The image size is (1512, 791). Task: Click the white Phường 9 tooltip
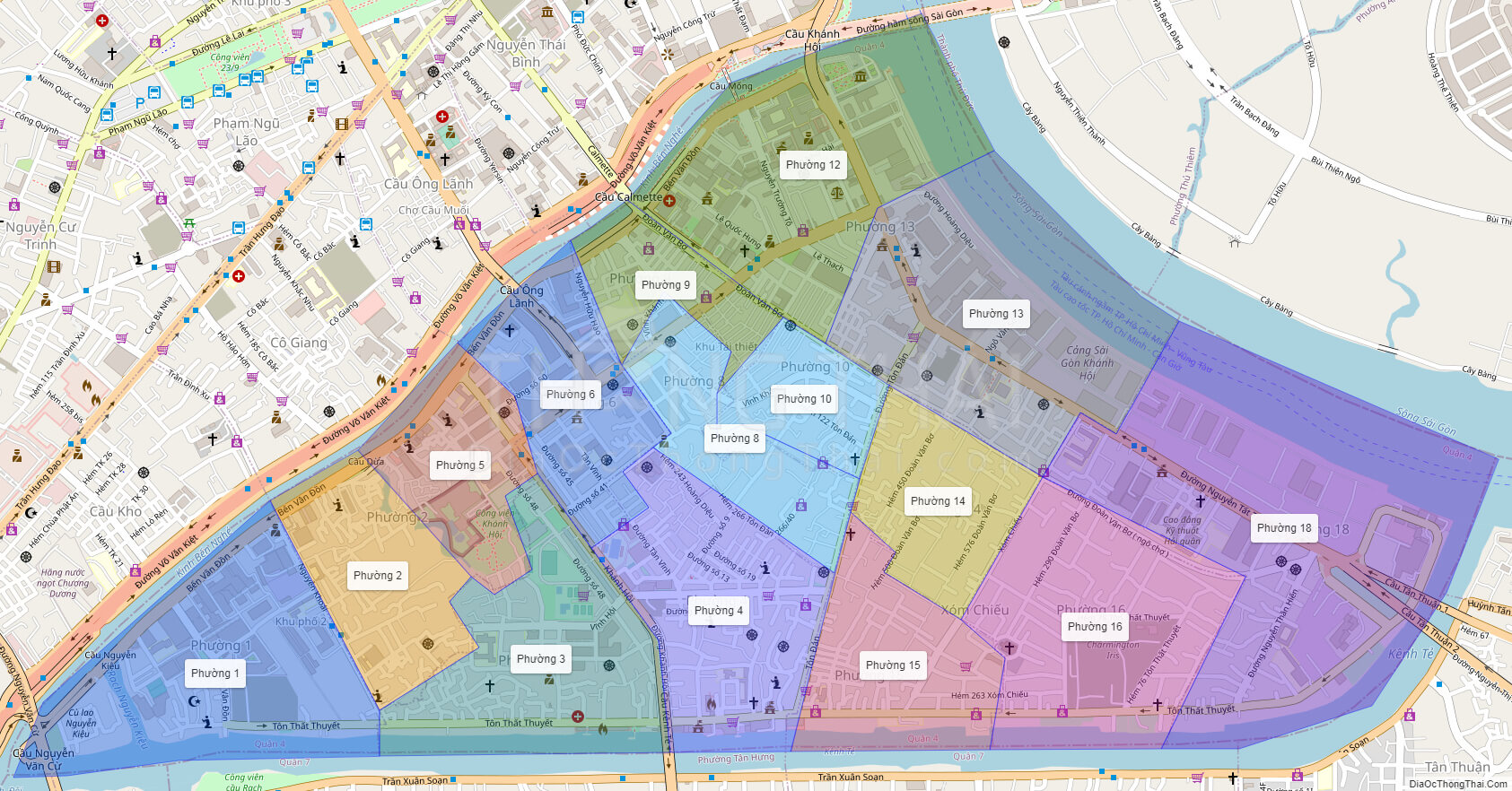point(666,285)
